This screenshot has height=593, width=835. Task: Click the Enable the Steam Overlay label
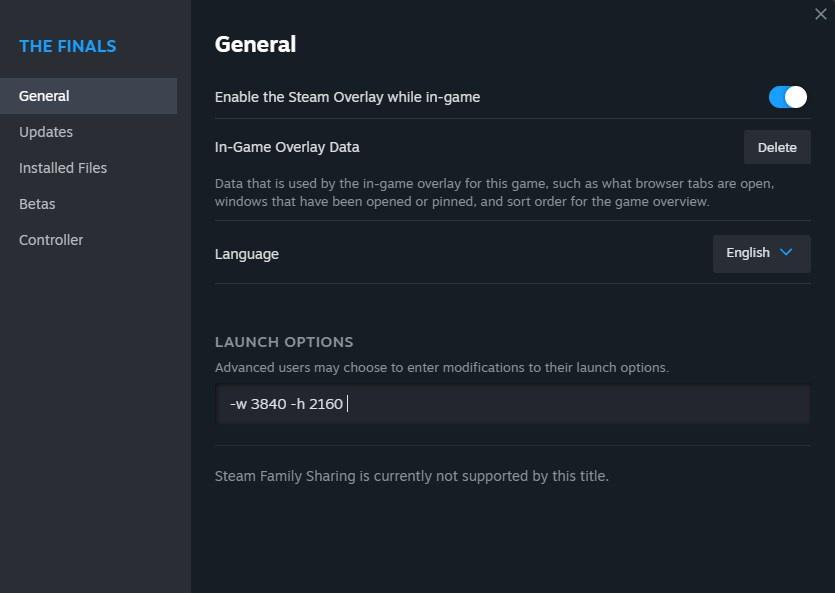347,97
